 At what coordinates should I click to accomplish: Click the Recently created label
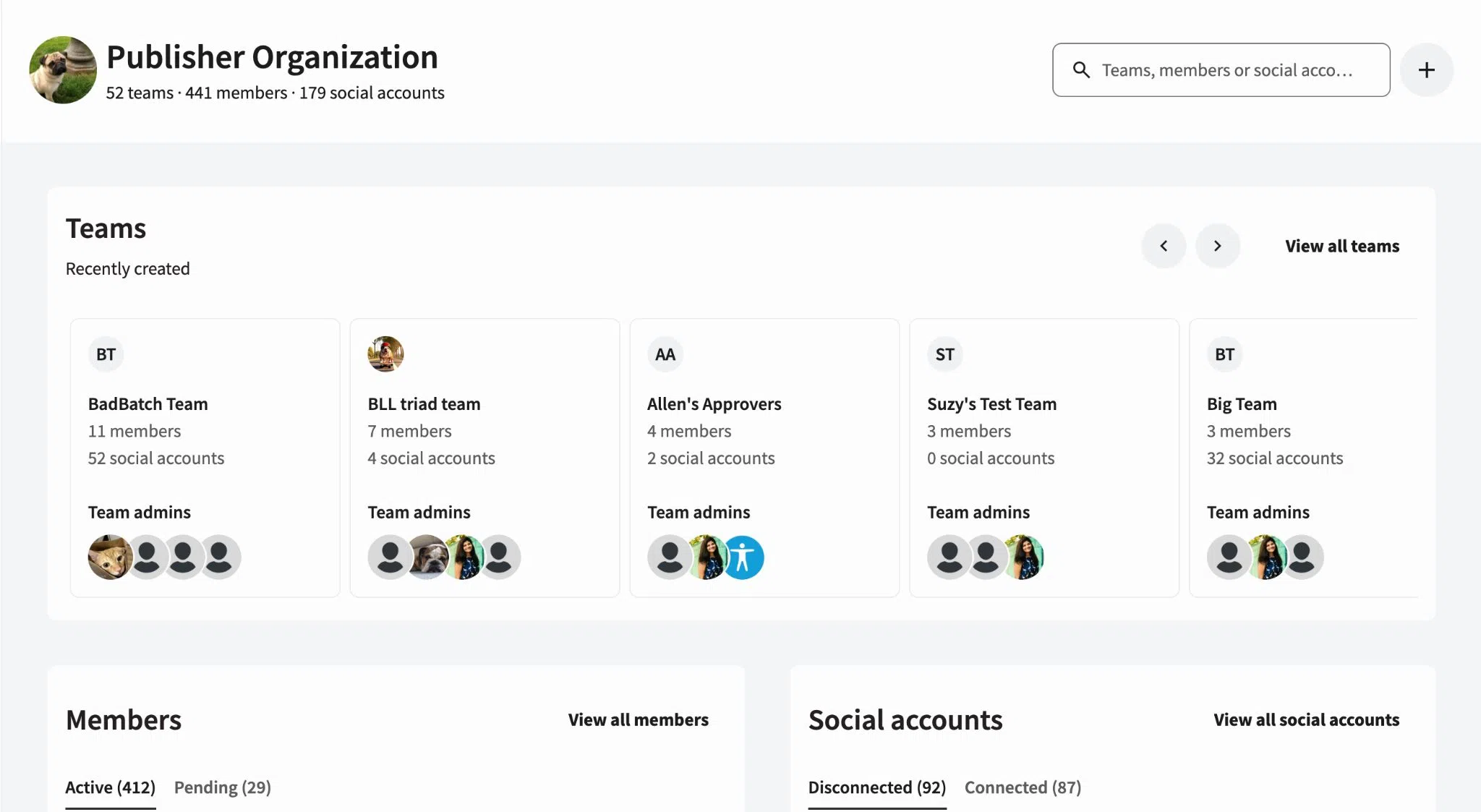tap(127, 268)
